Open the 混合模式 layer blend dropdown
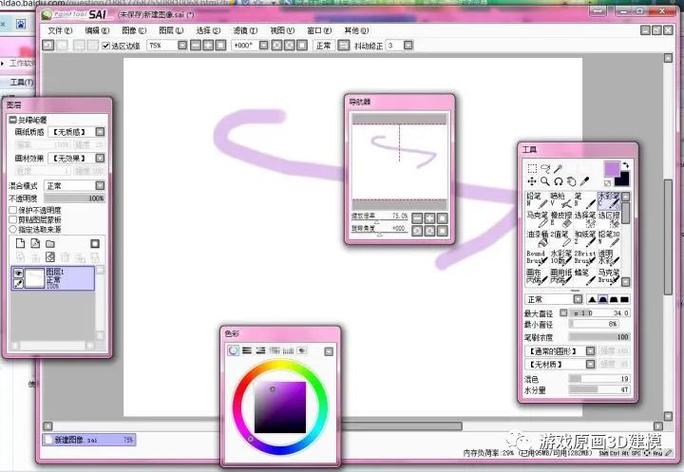684x472 pixels. [x=100, y=186]
